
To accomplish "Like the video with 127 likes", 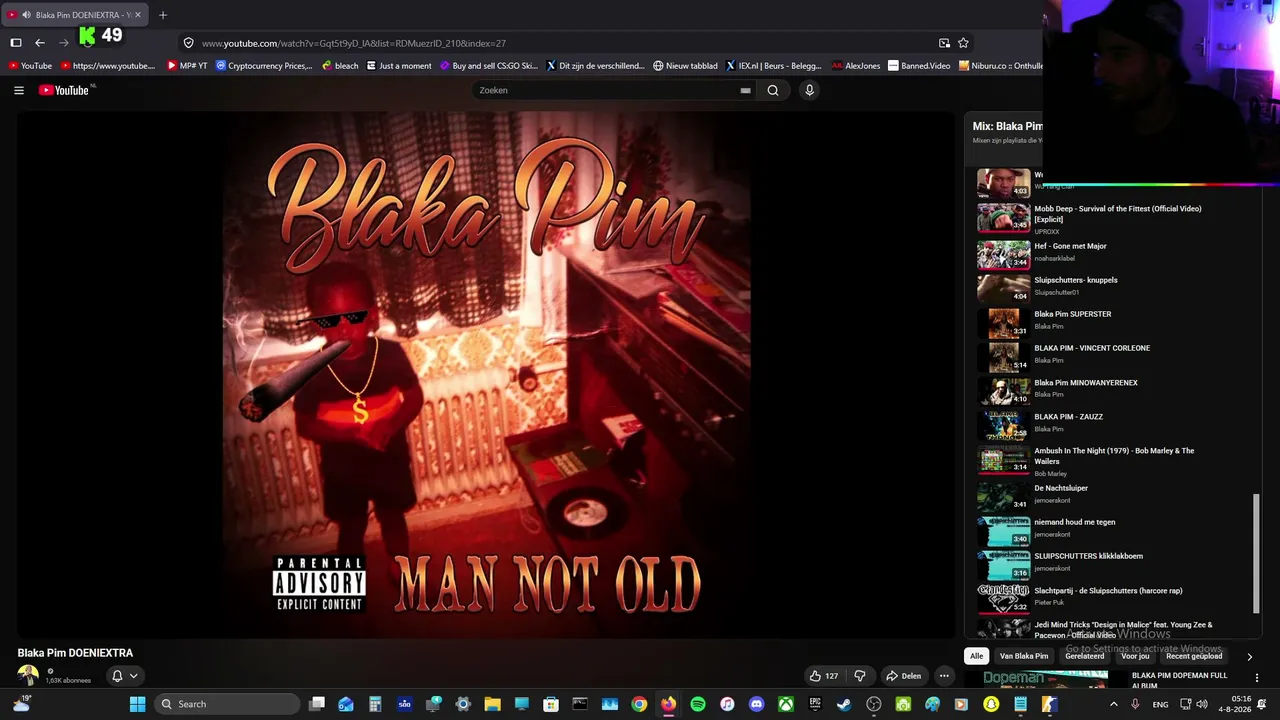I will pyautogui.click(x=824, y=676).
